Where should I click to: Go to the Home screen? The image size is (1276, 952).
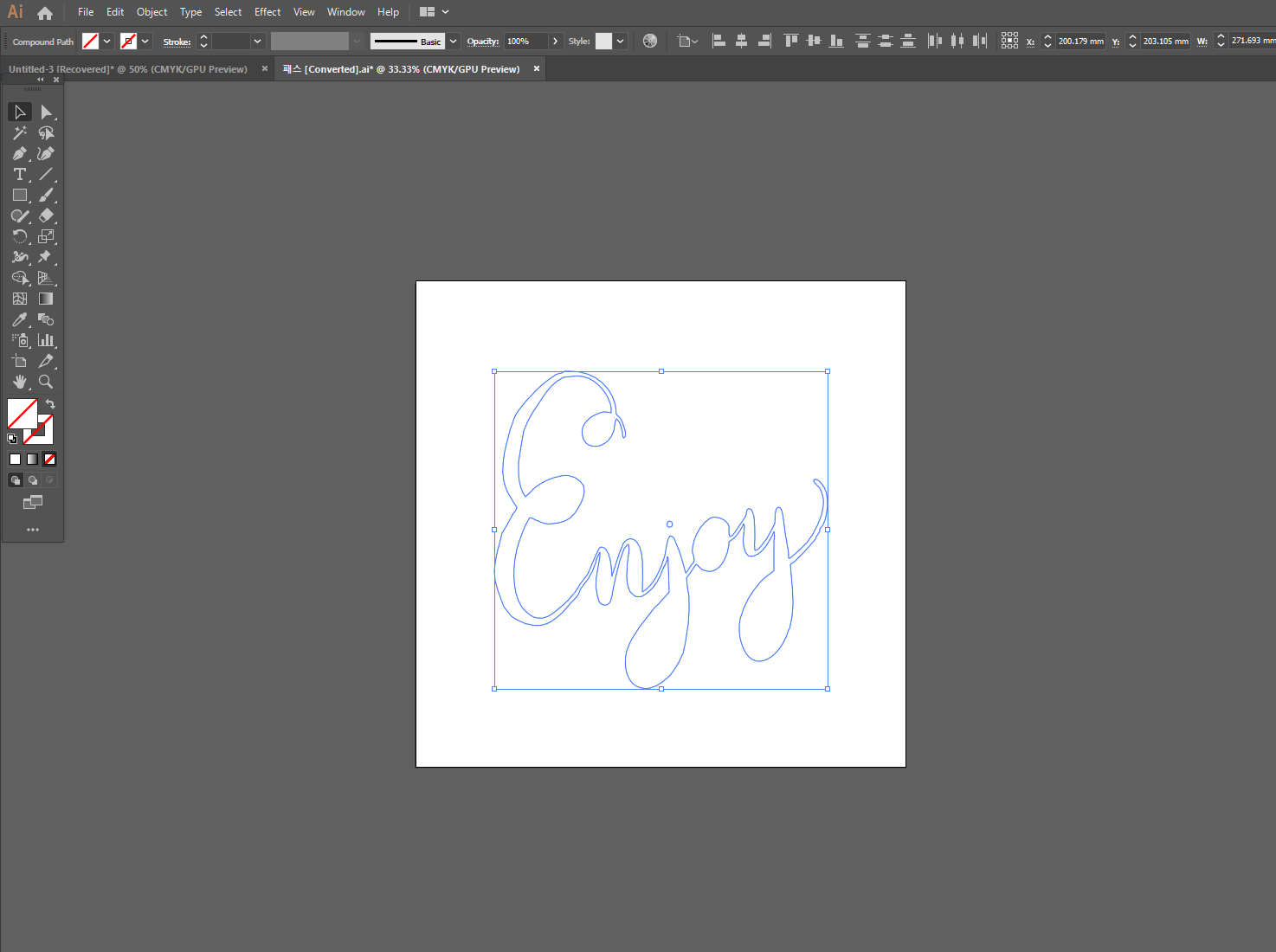pos(45,13)
